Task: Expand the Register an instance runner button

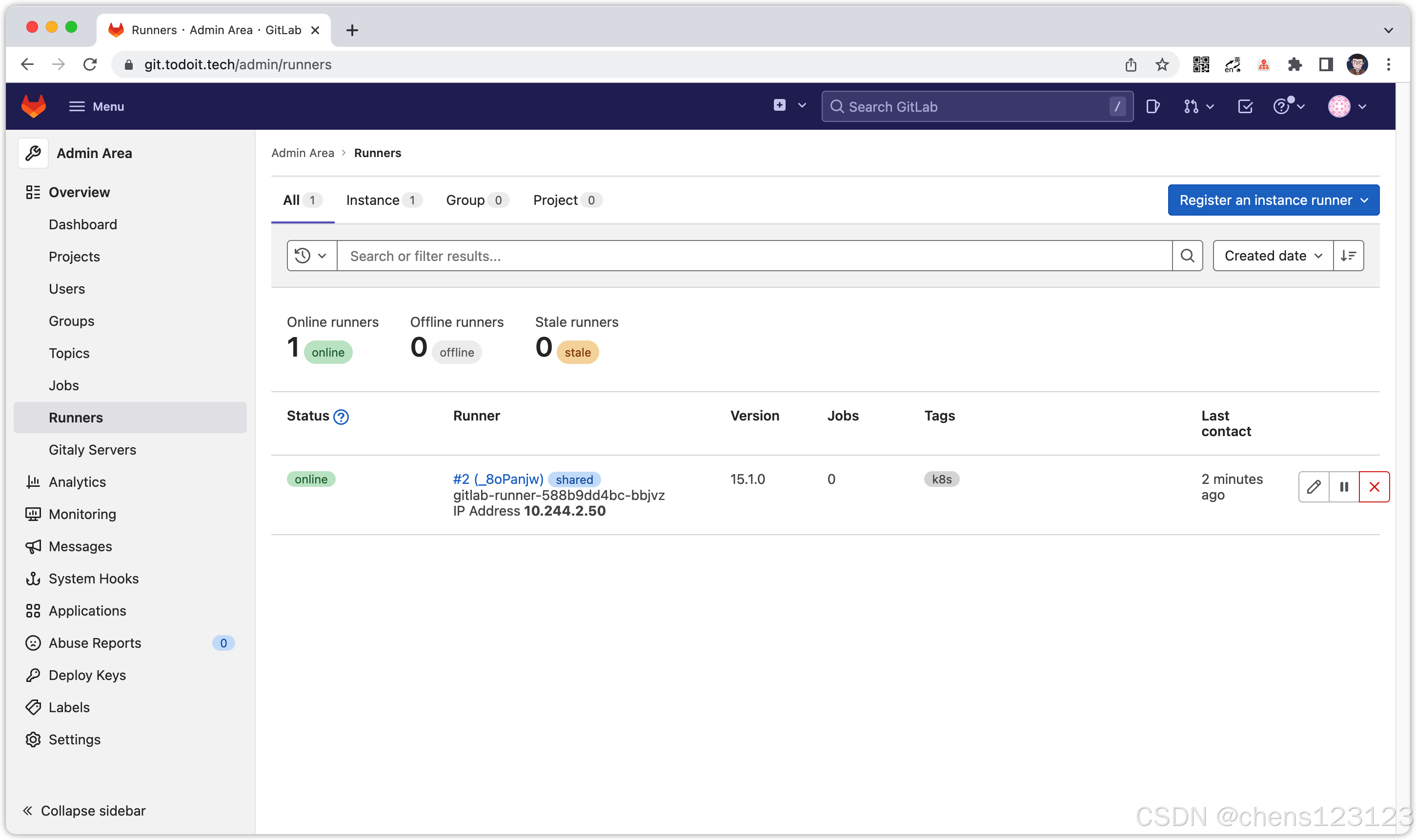Action: pos(1273,200)
